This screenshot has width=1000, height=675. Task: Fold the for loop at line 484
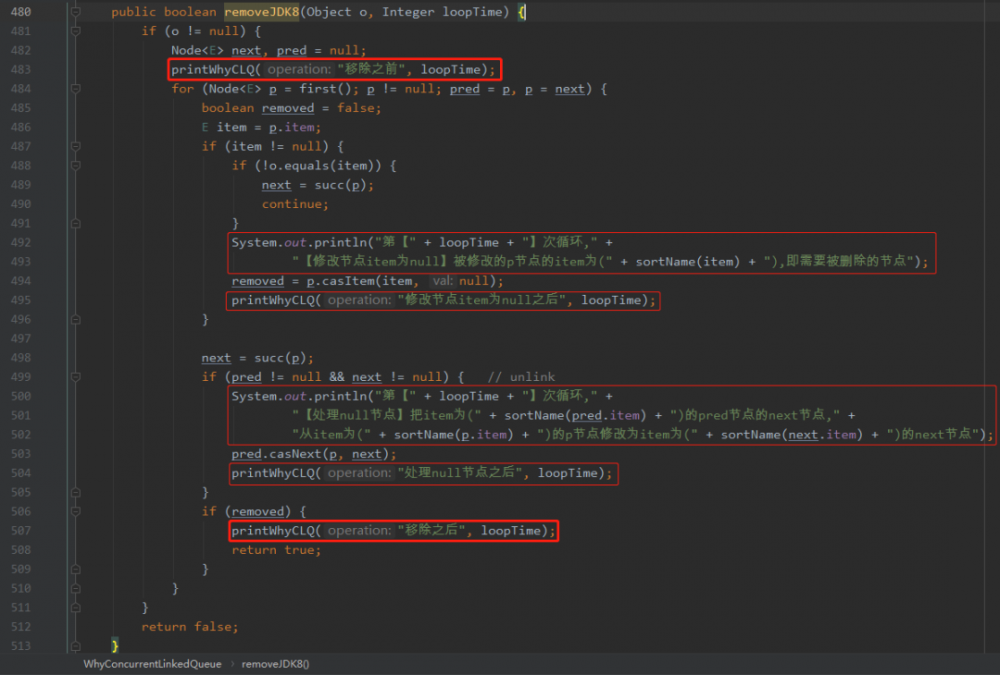(x=75, y=89)
